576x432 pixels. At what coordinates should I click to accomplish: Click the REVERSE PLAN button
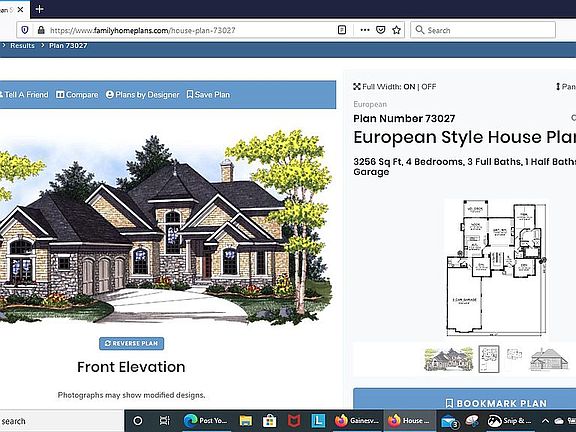click(x=132, y=343)
